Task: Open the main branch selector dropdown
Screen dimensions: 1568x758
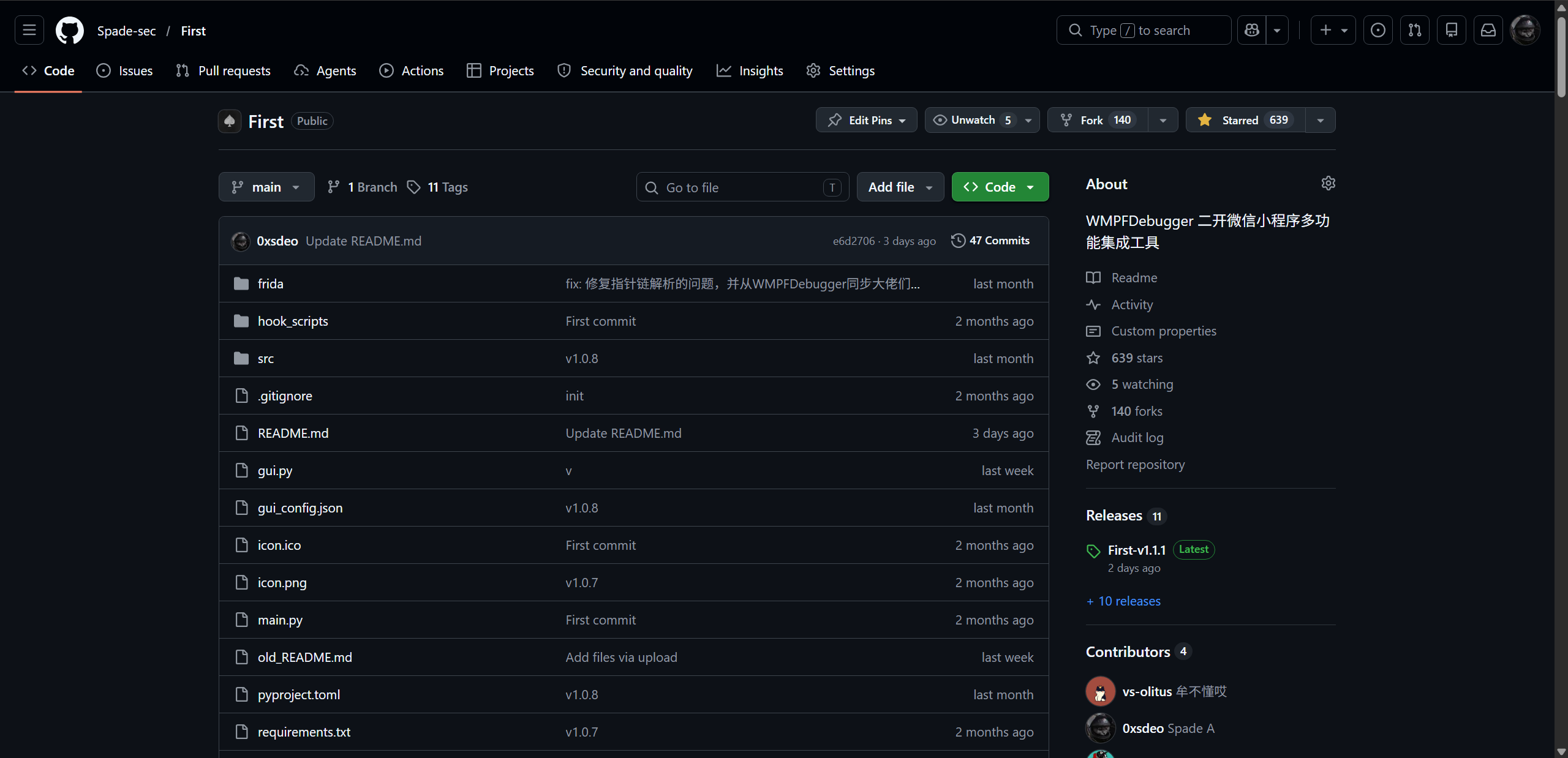Action: click(x=266, y=187)
